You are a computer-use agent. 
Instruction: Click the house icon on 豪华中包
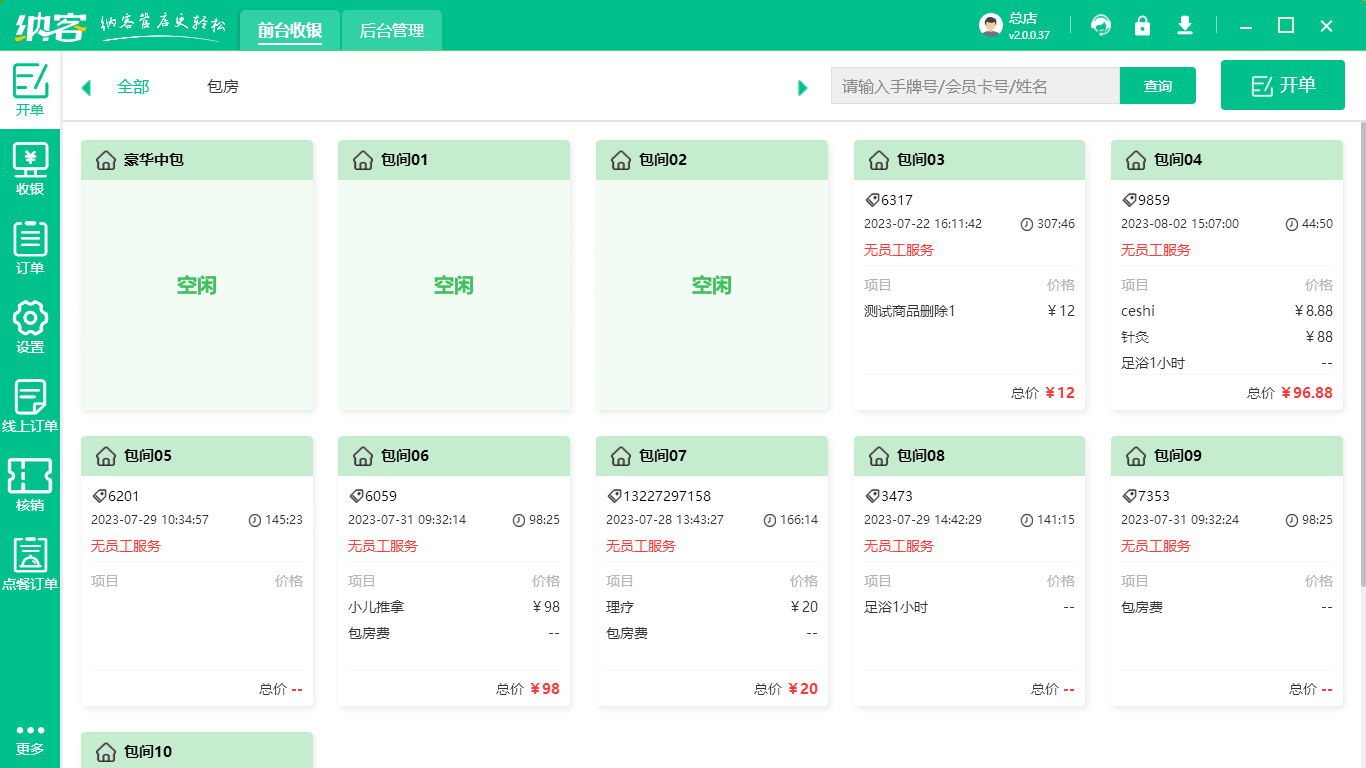(x=106, y=160)
